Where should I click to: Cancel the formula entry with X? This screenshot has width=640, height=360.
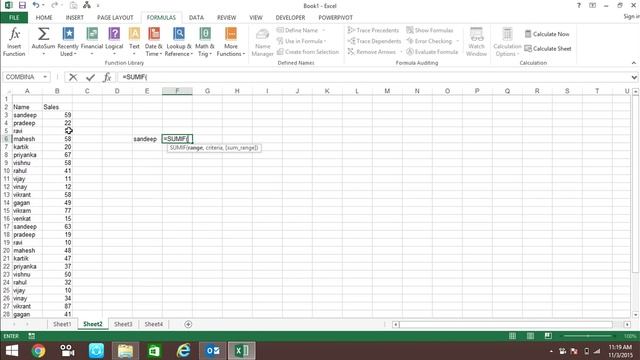pos(73,77)
